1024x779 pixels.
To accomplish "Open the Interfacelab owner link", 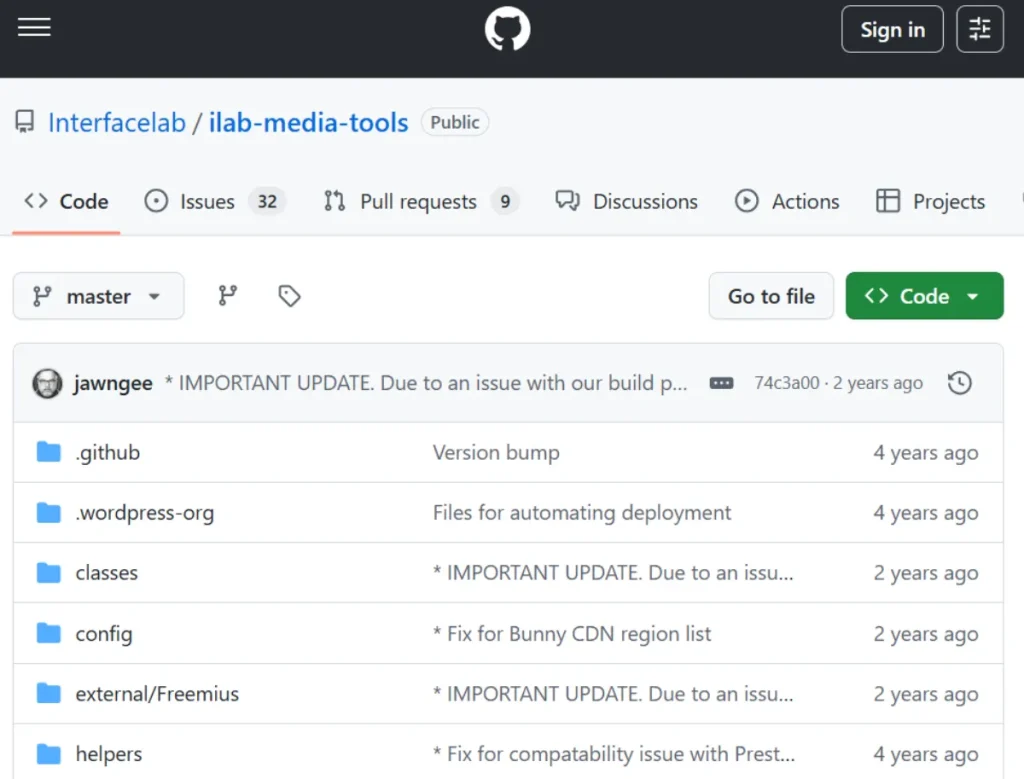I will coord(117,123).
